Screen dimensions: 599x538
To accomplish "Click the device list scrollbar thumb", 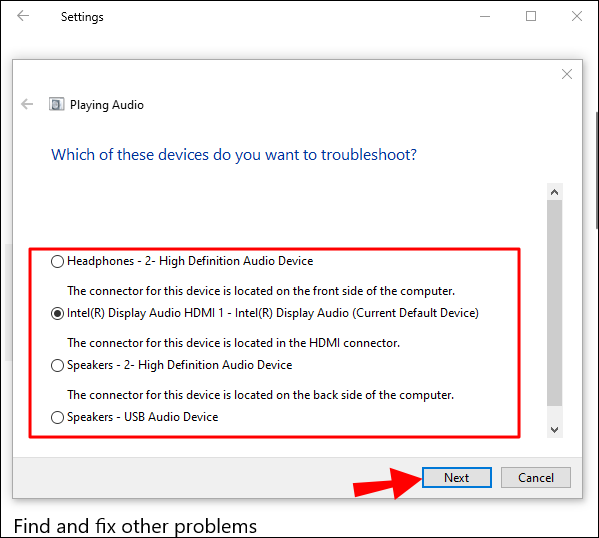I will [x=555, y=303].
